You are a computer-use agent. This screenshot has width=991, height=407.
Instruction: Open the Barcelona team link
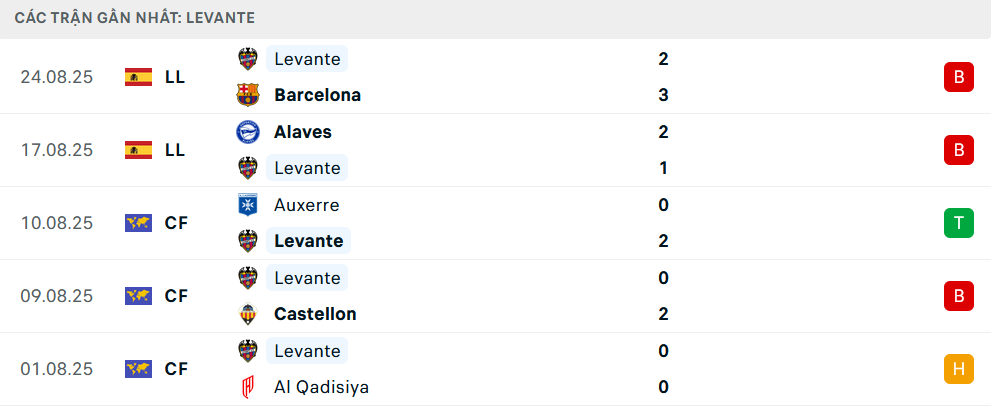click(x=317, y=95)
